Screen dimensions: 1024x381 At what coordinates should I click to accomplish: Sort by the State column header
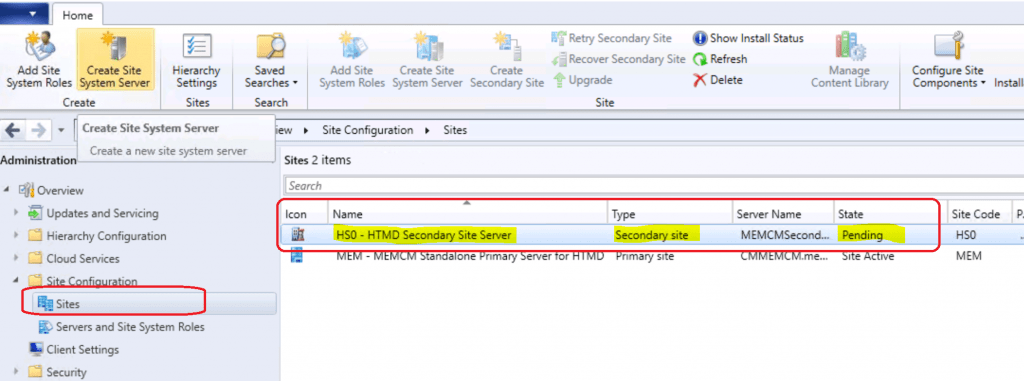(x=889, y=214)
